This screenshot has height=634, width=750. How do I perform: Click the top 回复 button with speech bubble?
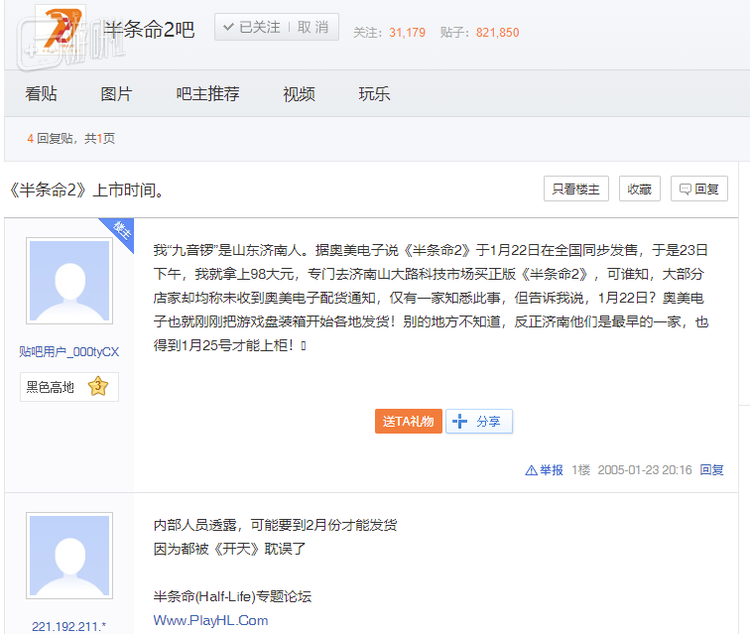(x=699, y=189)
